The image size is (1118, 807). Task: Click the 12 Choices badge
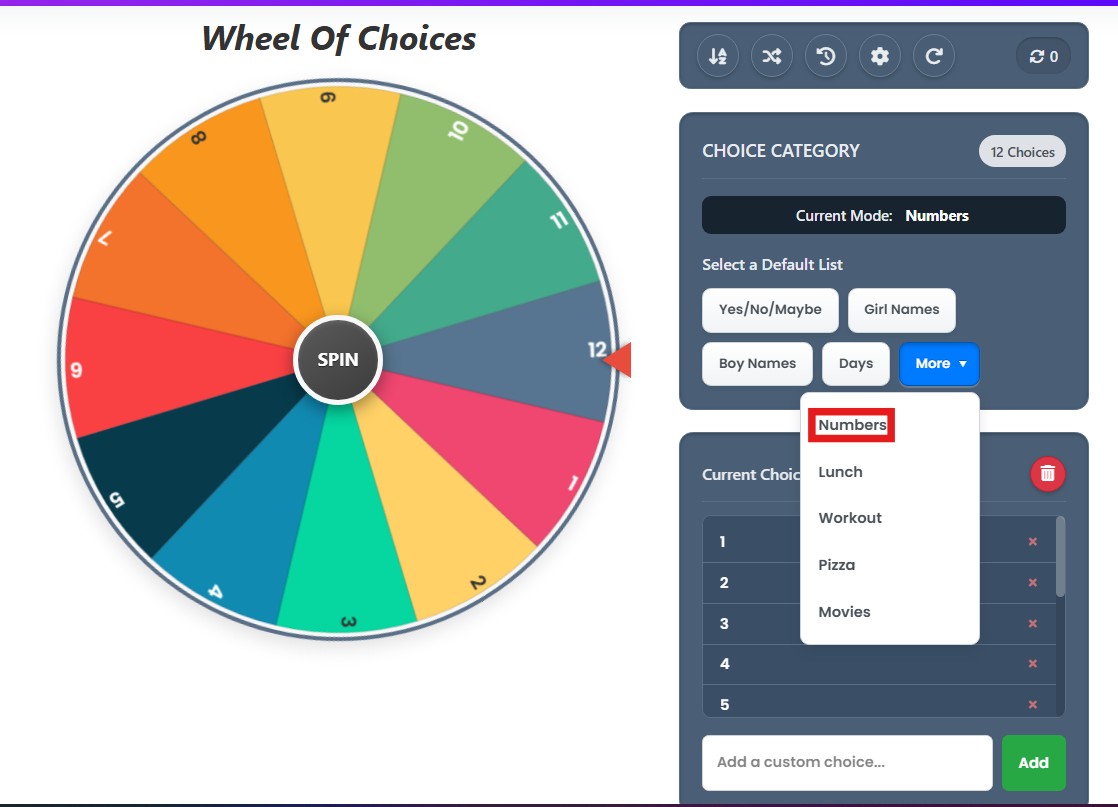click(1022, 152)
